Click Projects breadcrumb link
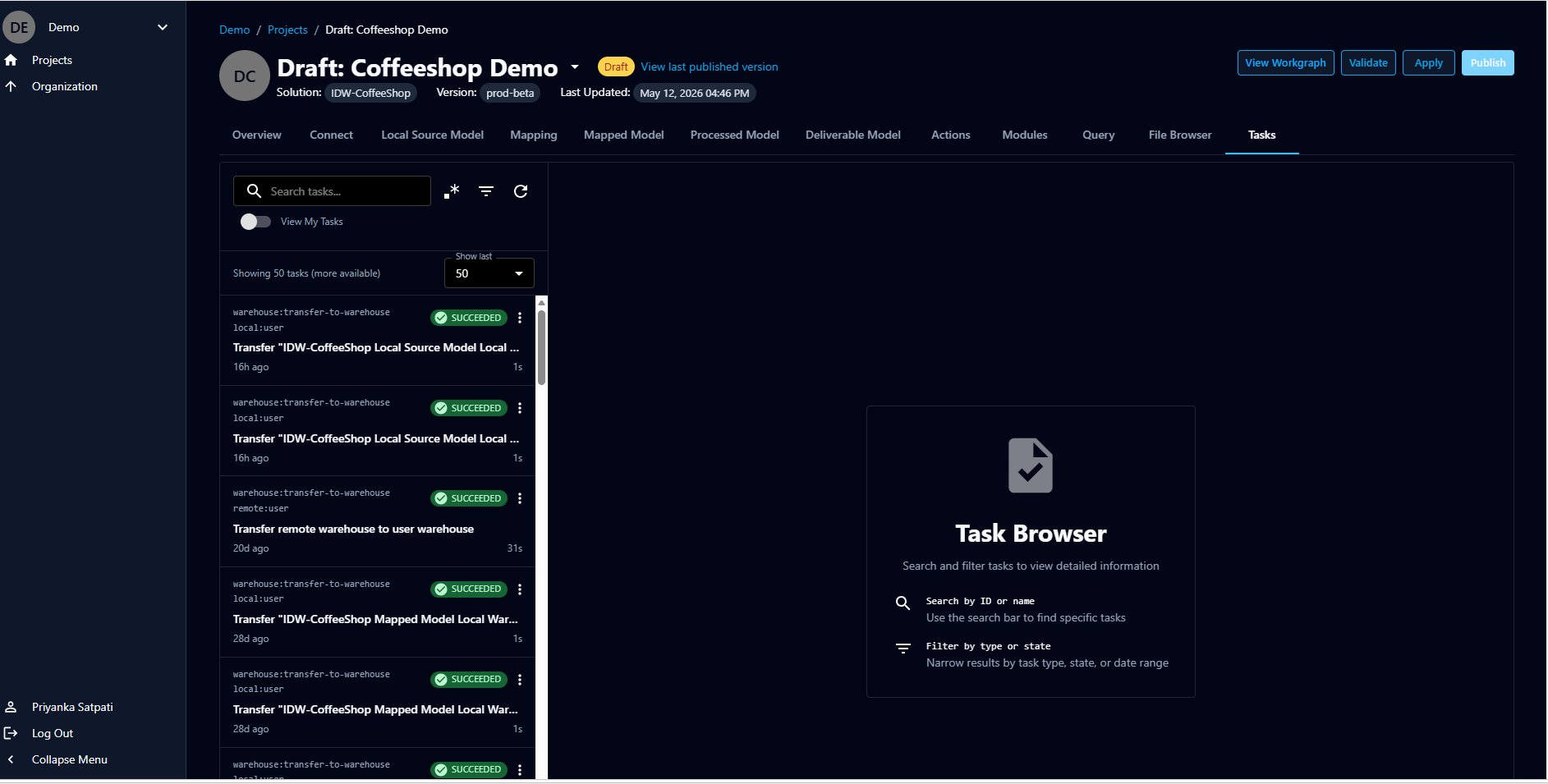 pyautogui.click(x=287, y=30)
